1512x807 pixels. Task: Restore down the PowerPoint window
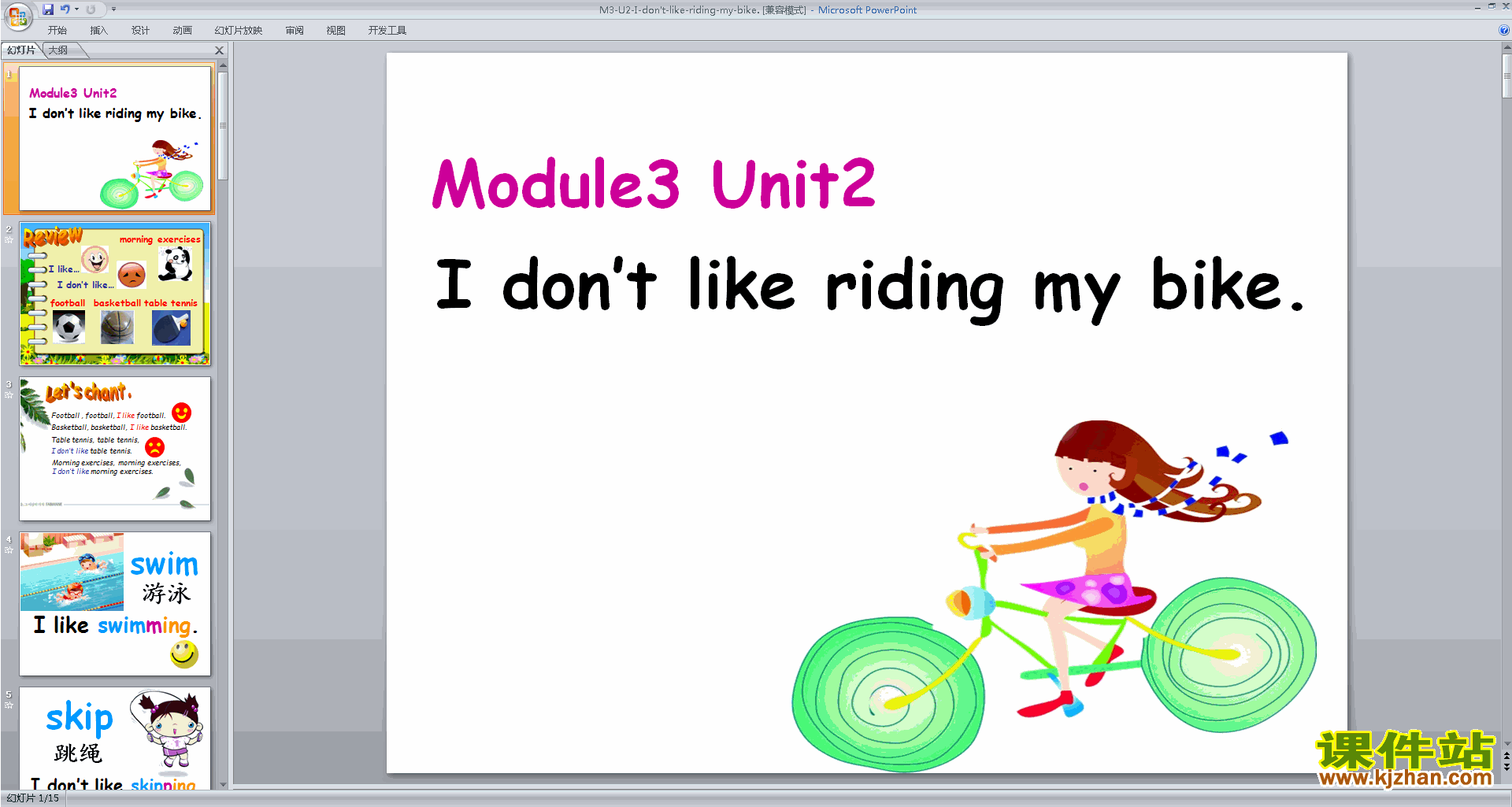pyautogui.click(x=1492, y=7)
